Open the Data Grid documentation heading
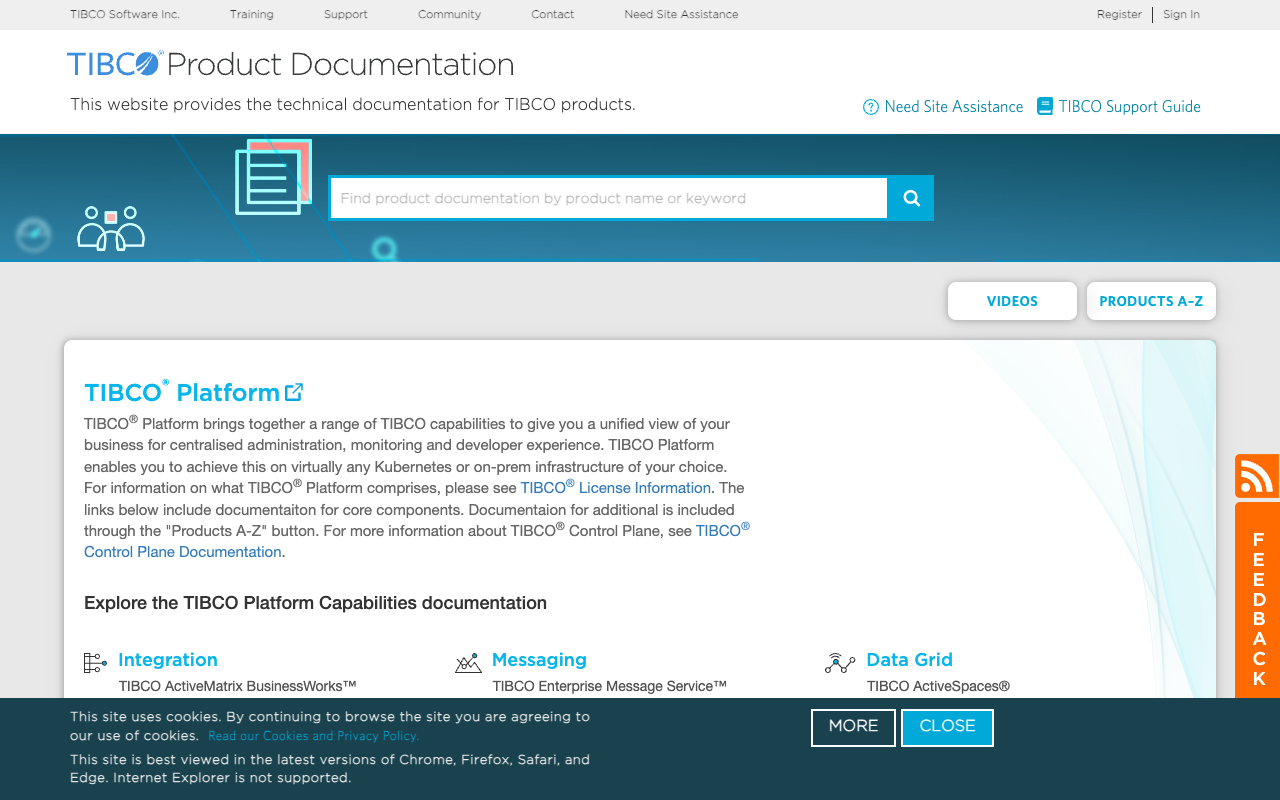 point(909,660)
